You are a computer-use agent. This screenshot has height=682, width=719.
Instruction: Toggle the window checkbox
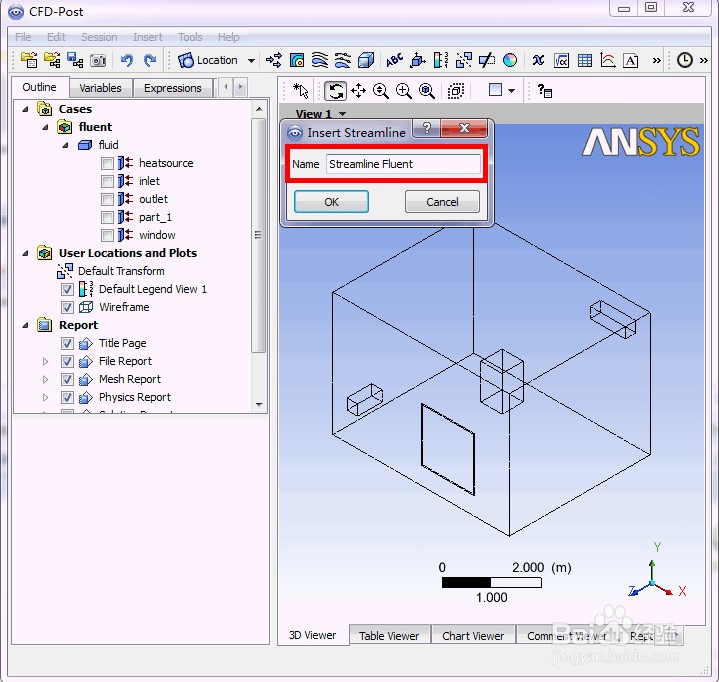tap(107, 235)
